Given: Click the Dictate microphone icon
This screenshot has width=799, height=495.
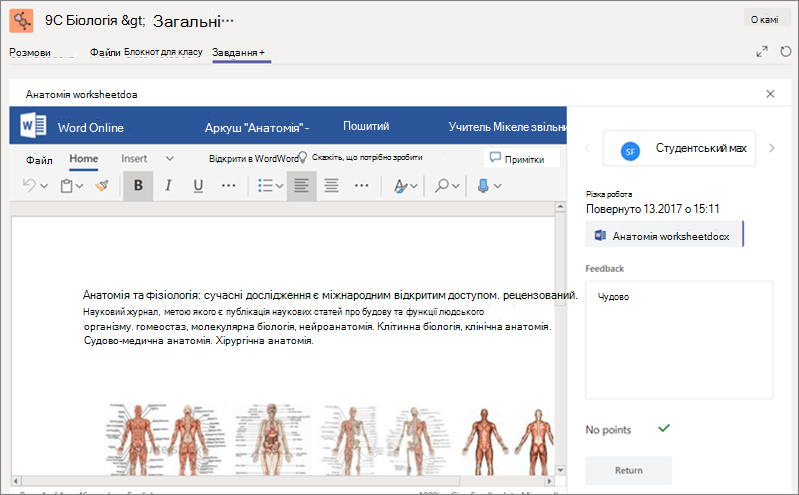Looking at the screenshot, I should 483,186.
